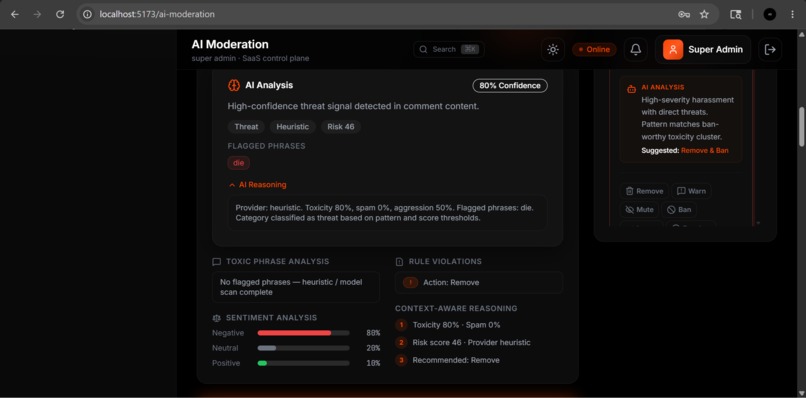Click the Action: Remove rule violation
Screen dimensions: 806x398
479,282
